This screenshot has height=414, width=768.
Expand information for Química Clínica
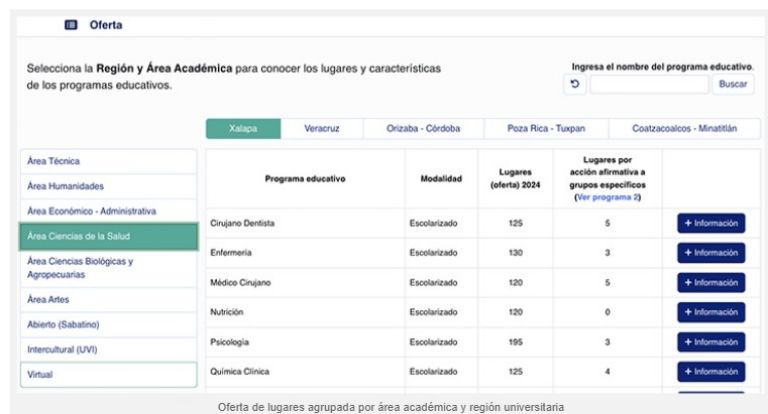pyautogui.click(x=711, y=372)
